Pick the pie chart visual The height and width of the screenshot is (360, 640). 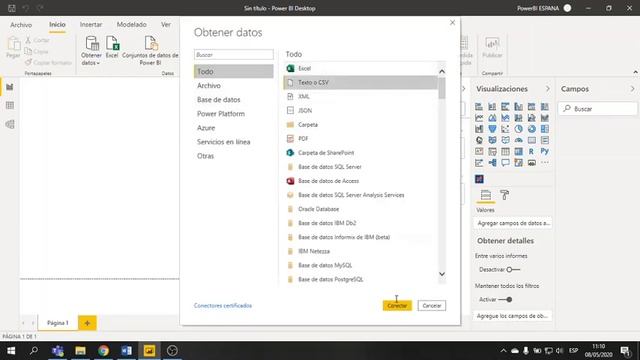(x=518, y=129)
